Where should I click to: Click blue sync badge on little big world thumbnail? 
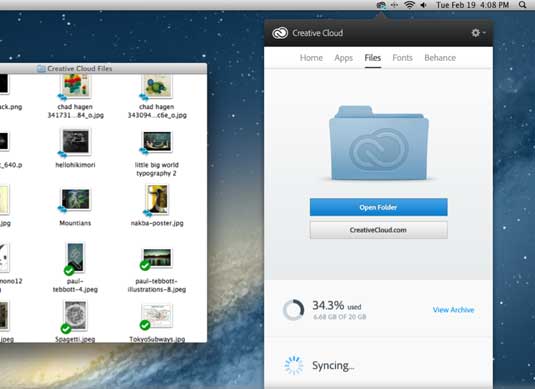[144, 150]
